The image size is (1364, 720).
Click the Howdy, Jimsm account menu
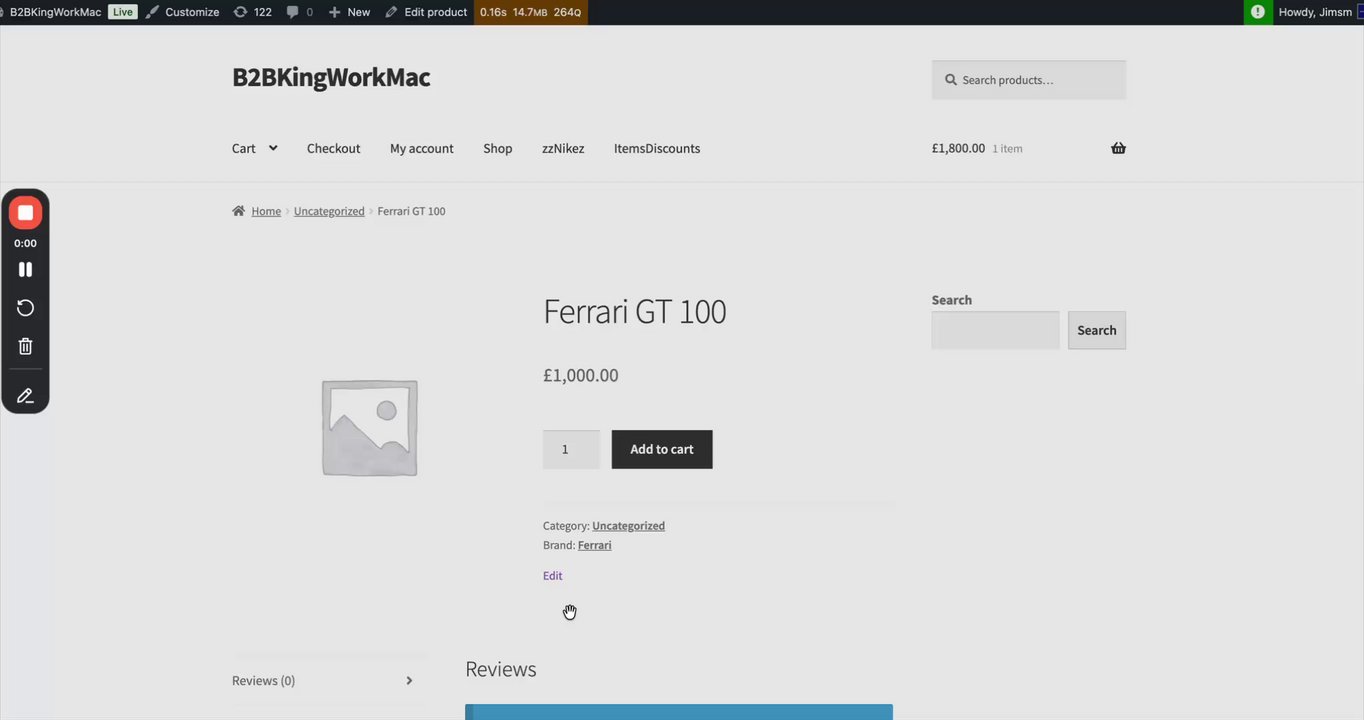[1315, 12]
